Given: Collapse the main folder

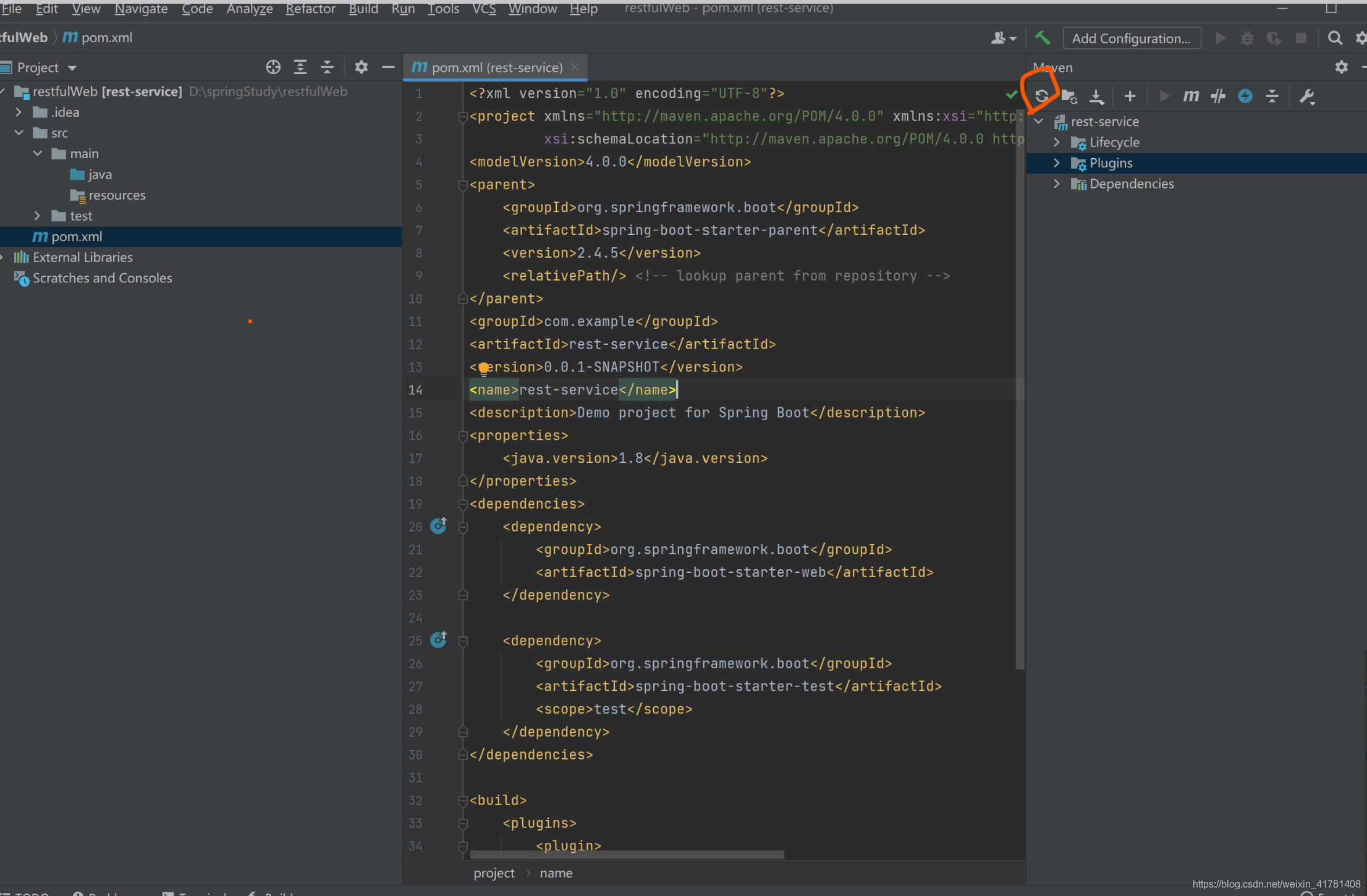Looking at the screenshot, I should pyautogui.click(x=38, y=153).
